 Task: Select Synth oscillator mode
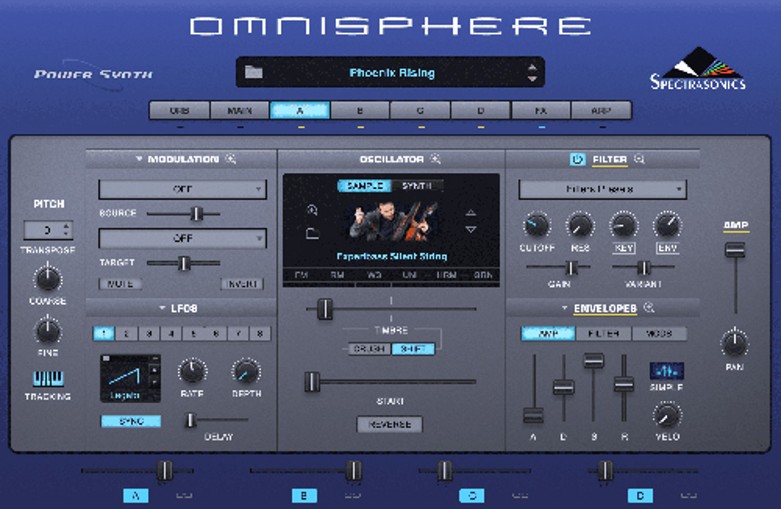click(x=417, y=186)
